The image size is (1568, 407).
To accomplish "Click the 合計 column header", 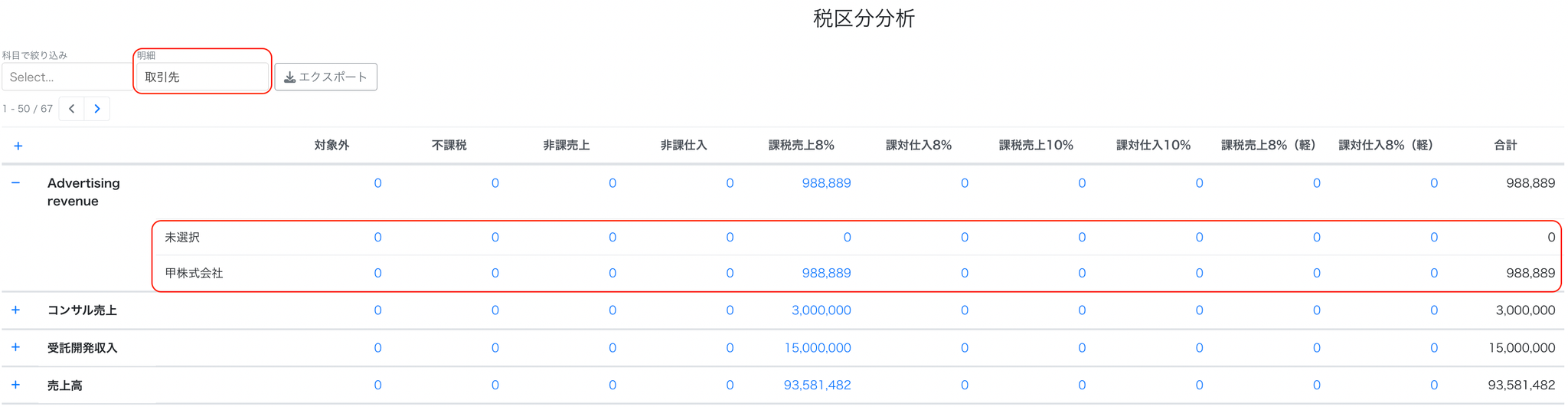I will coord(1505,145).
